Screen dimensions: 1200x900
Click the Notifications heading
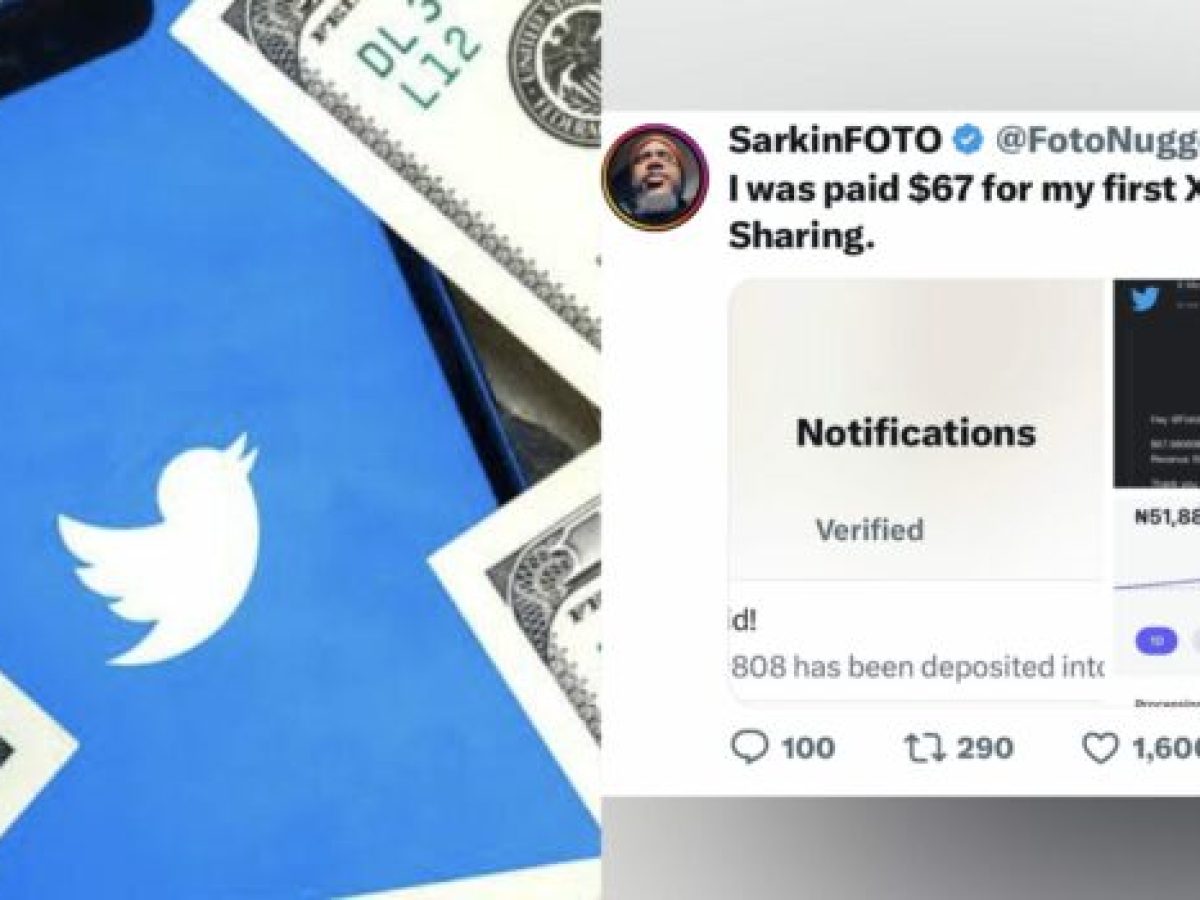click(915, 432)
